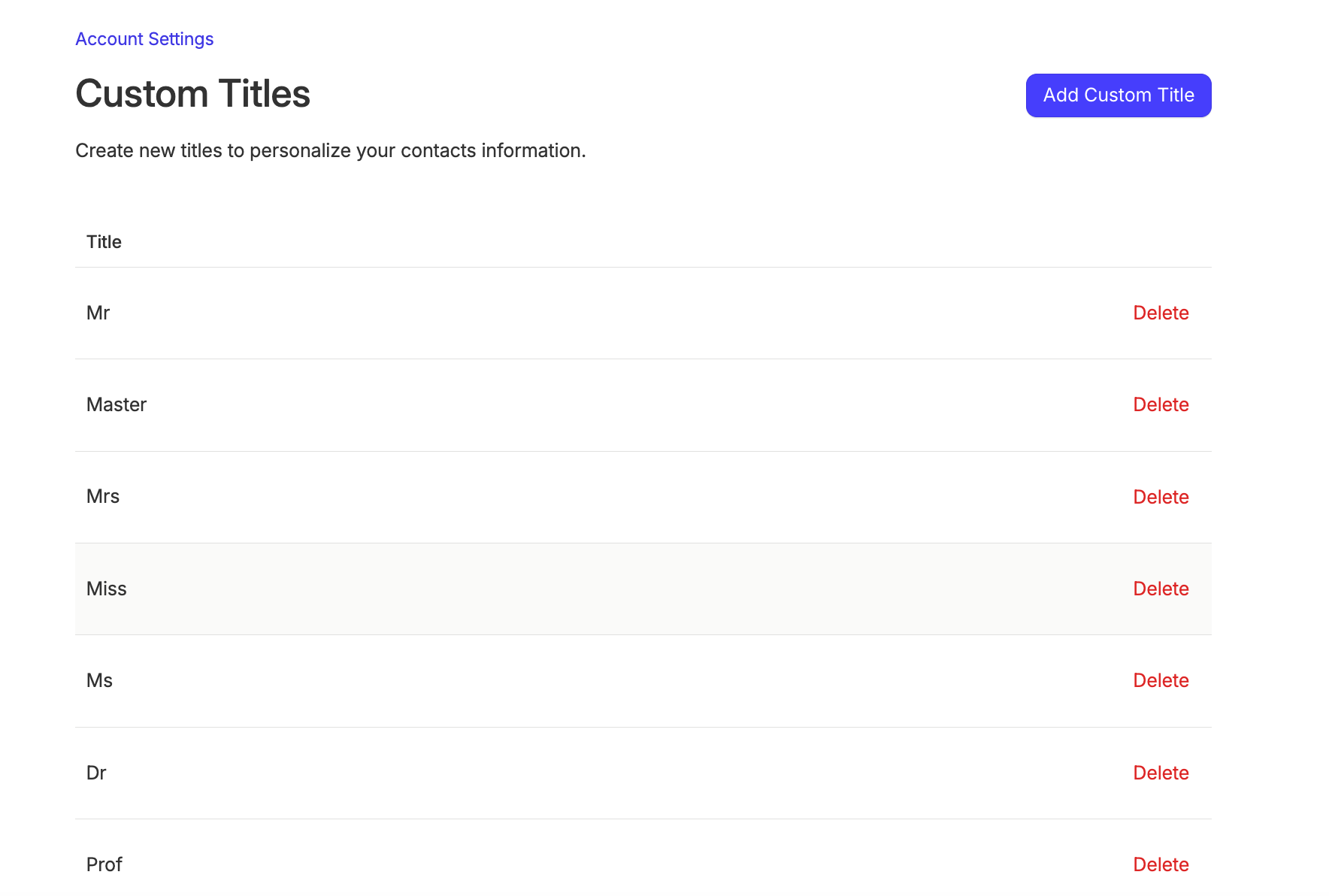The image size is (1329, 896).
Task: Open the Account Settings page
Action: (144, 38)
